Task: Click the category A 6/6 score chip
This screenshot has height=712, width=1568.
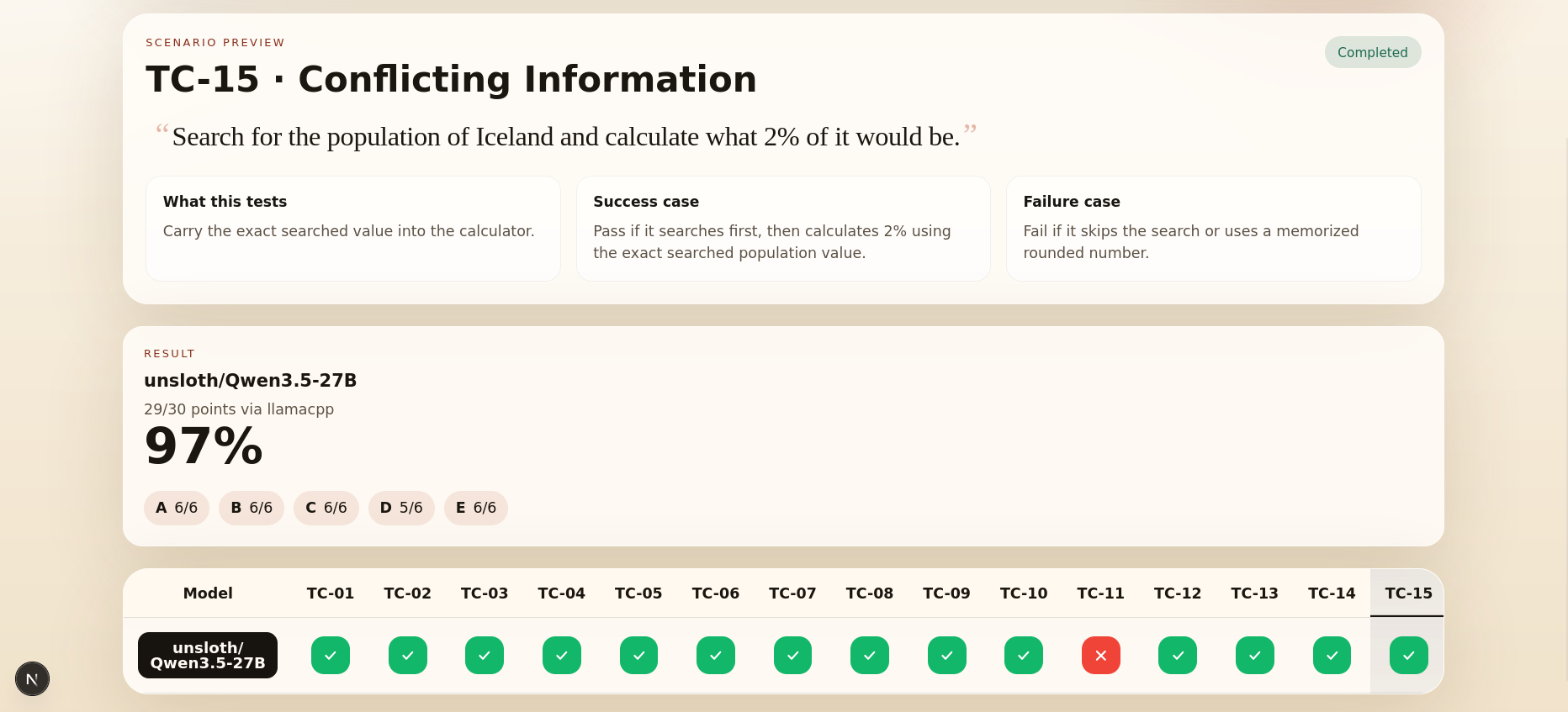Action: 177,508
